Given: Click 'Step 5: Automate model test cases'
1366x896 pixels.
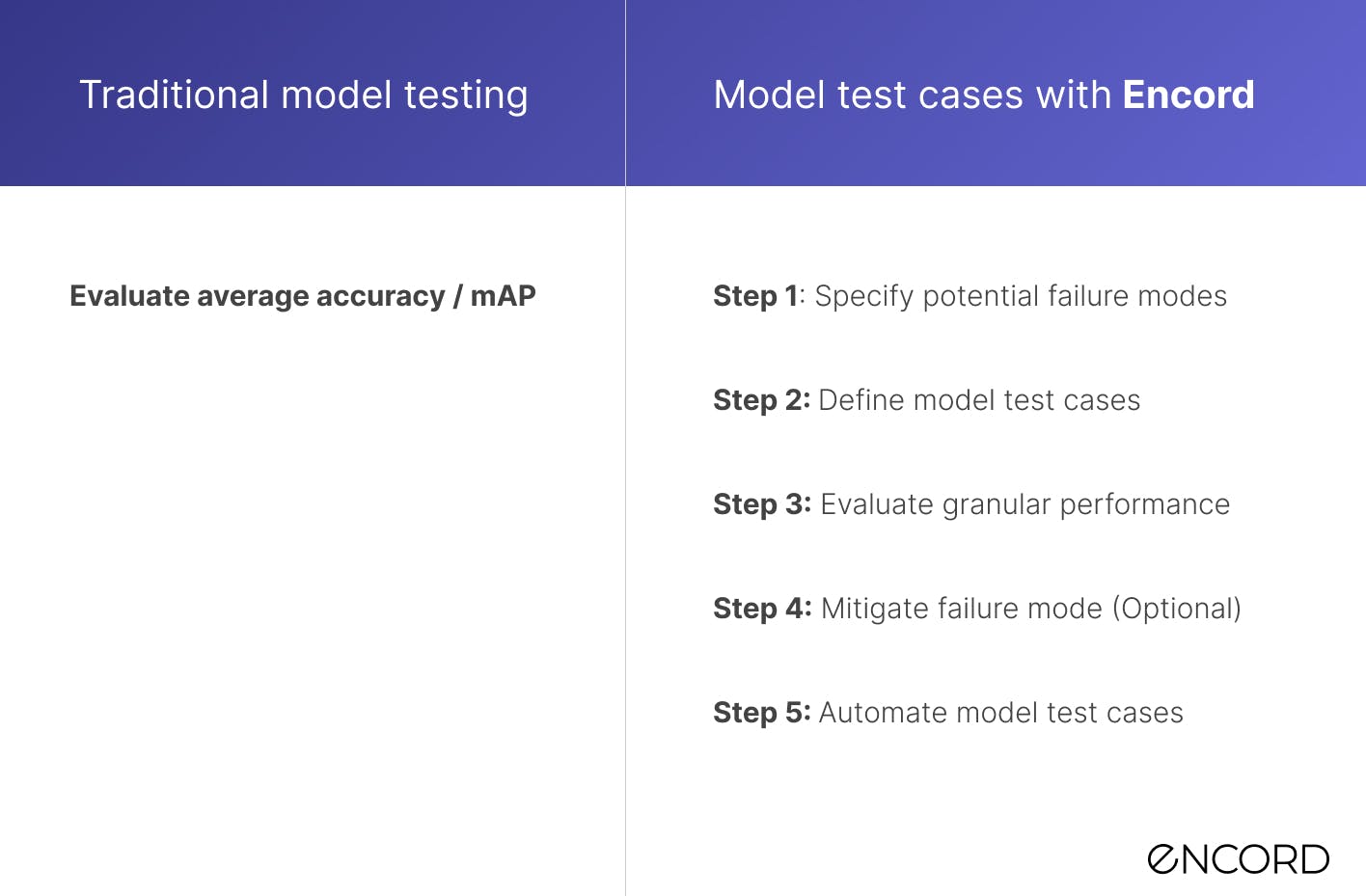Looking at the screenshot, I should [948, 713].
